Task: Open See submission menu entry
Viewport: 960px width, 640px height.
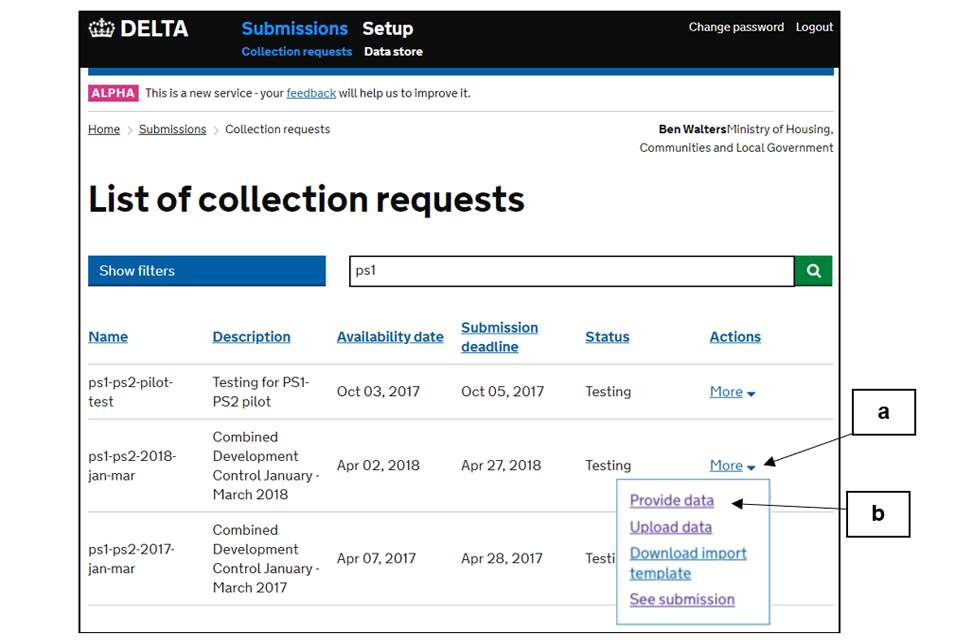Action: point(681,600)
